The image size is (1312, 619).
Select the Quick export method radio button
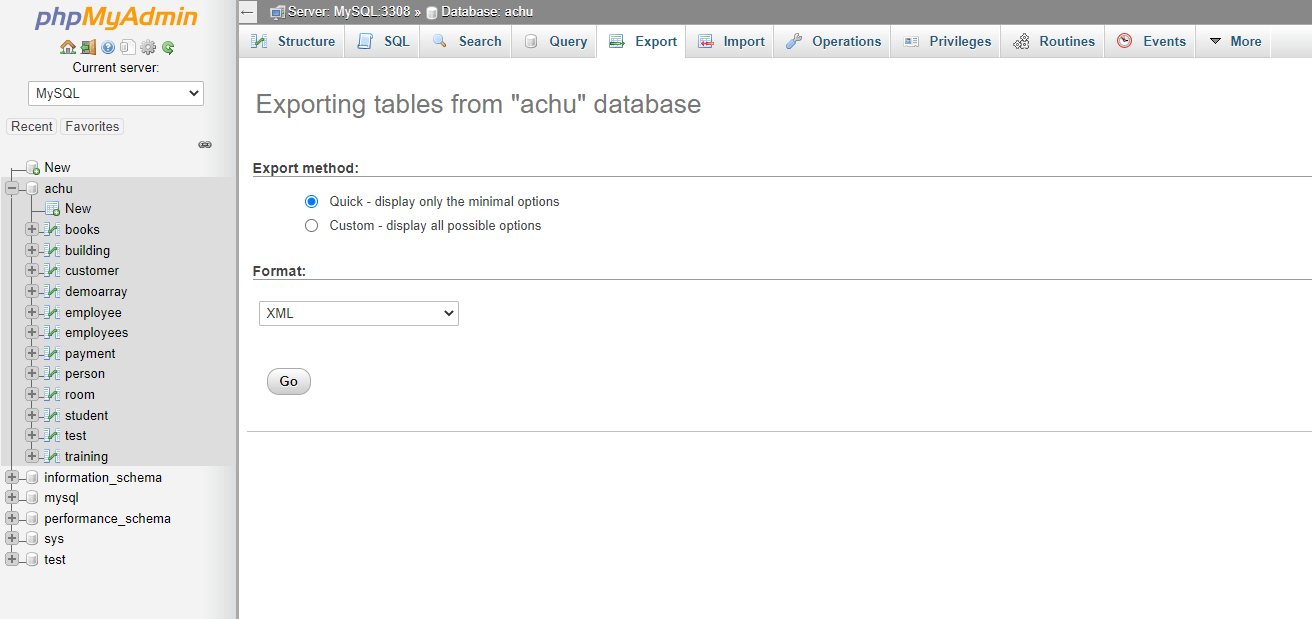click(x=311, y=201)
